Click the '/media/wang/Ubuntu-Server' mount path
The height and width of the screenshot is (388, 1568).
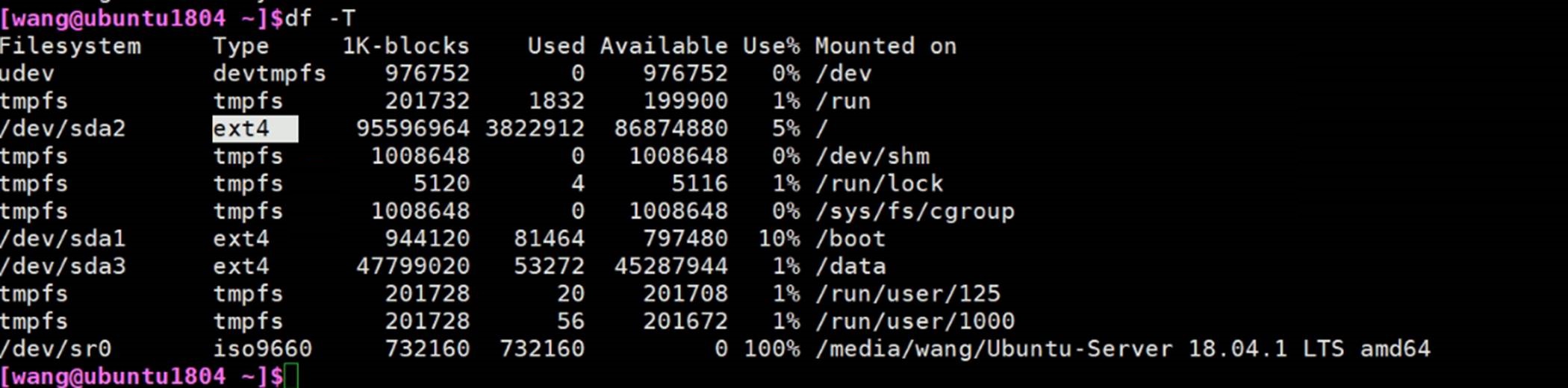point(993,348)
